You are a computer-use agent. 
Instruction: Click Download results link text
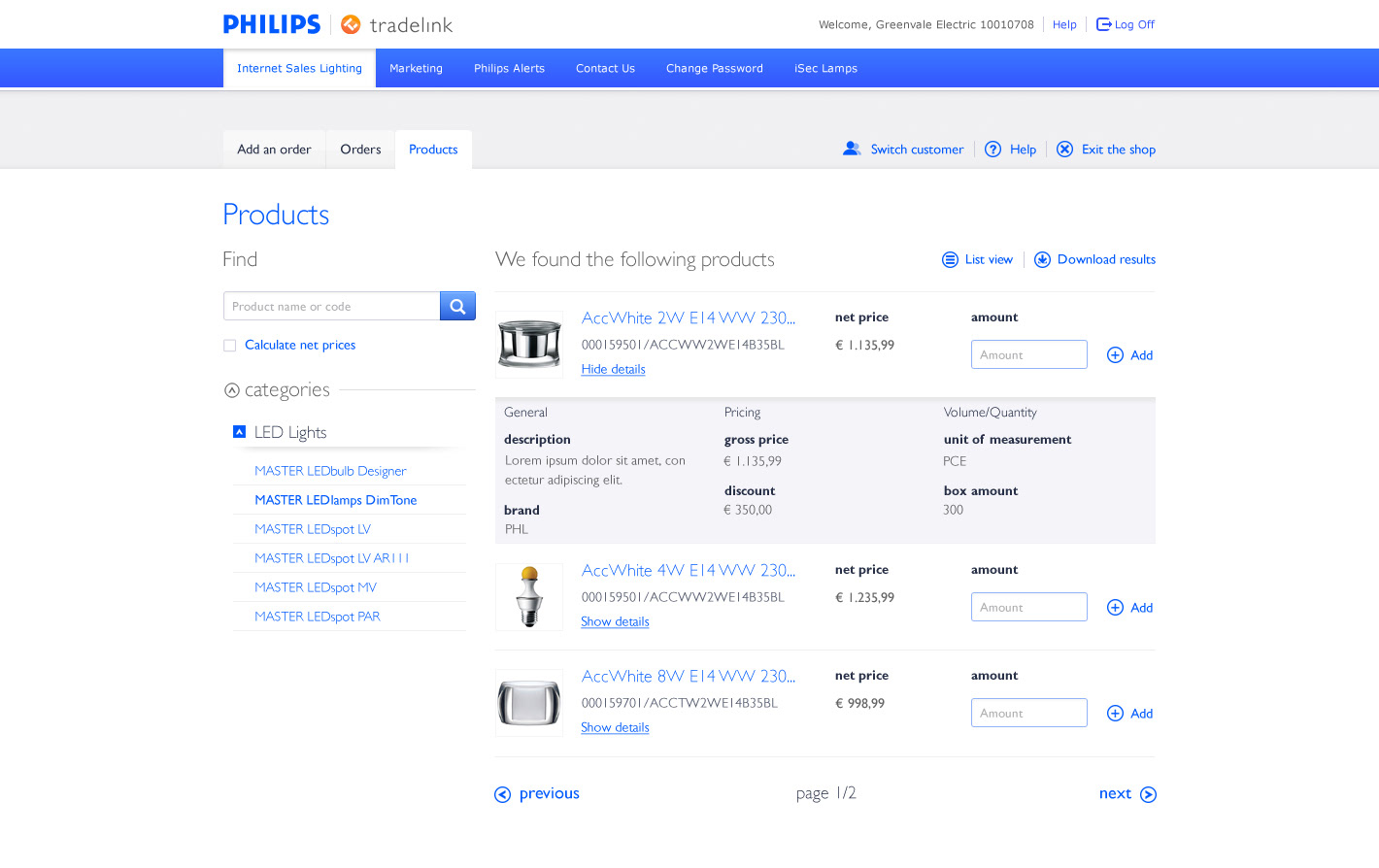coord(1106,259)
